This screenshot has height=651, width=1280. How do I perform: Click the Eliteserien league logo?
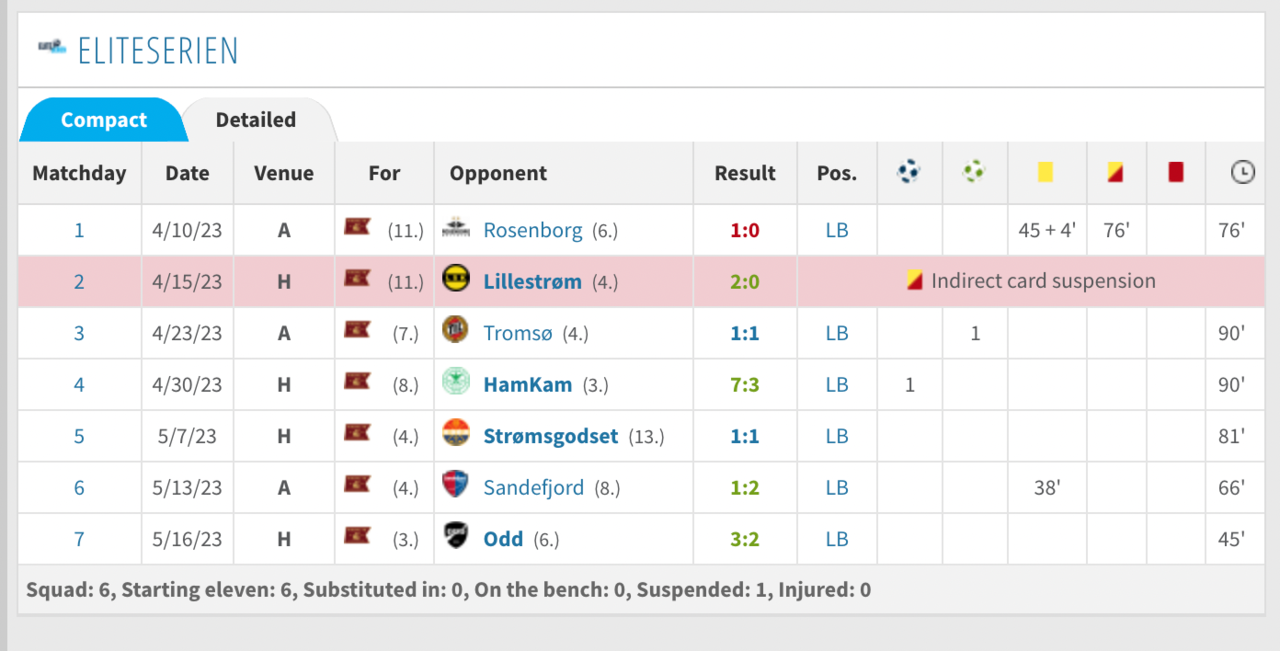pyautogui.click(x=52, y=47)
